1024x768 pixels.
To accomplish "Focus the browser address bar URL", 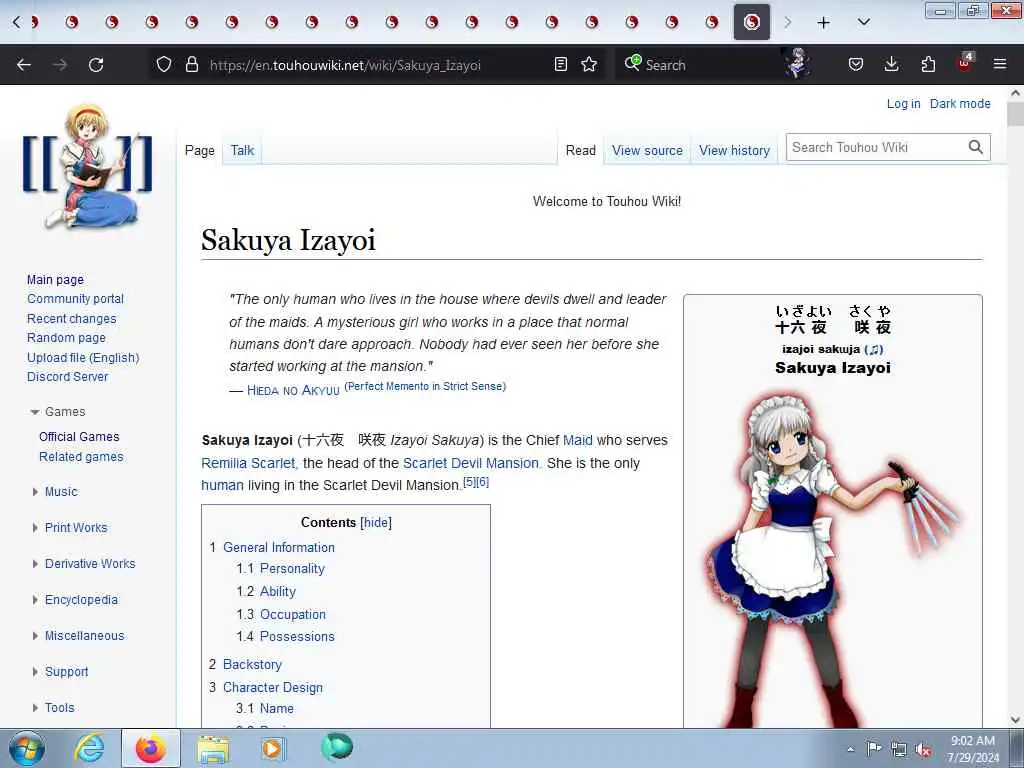I will pyautogui.click(x=345, y=65).
